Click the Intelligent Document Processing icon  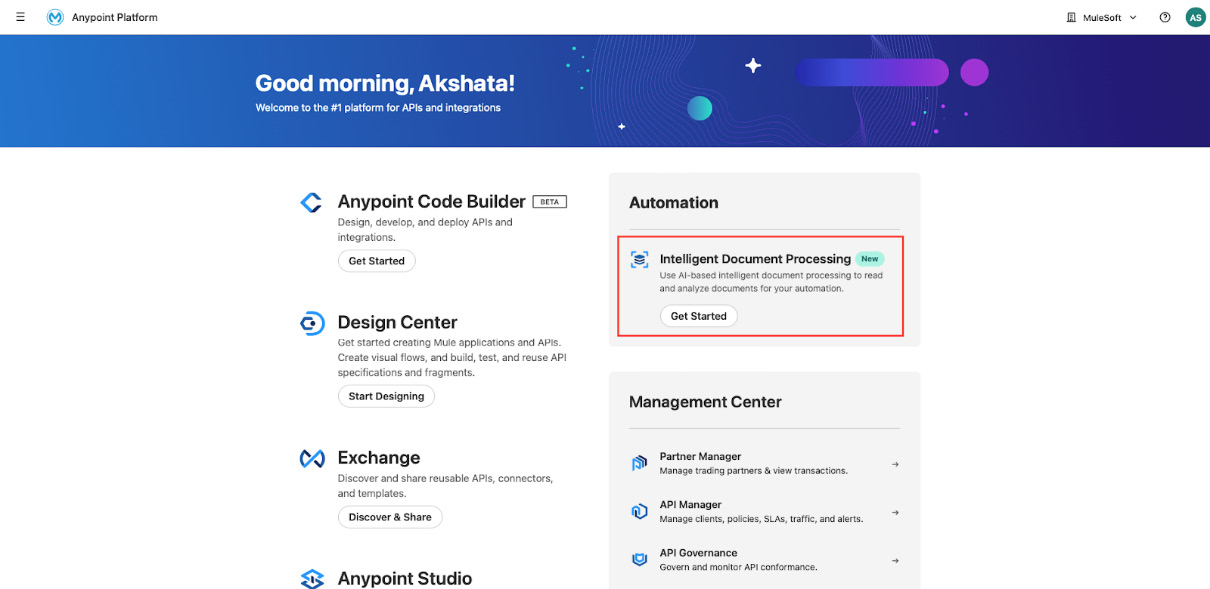(x=639, y=260)
